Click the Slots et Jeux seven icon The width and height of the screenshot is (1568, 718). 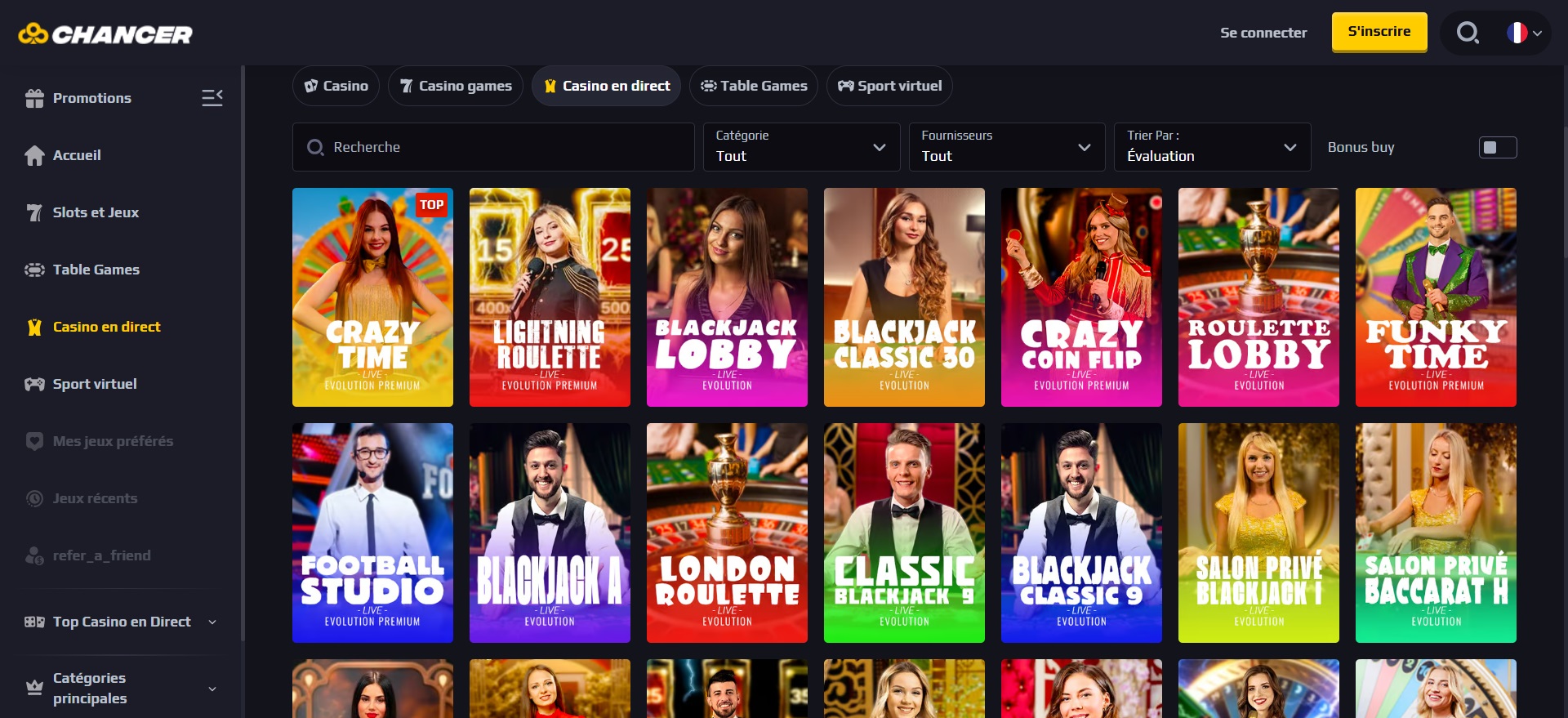pos(34,212)
